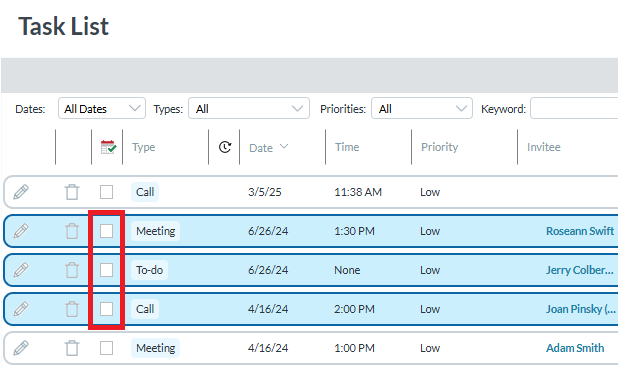Open invitee Jerry Colber... link
Viewport: 618px width, 368px height.
(579, 270)
